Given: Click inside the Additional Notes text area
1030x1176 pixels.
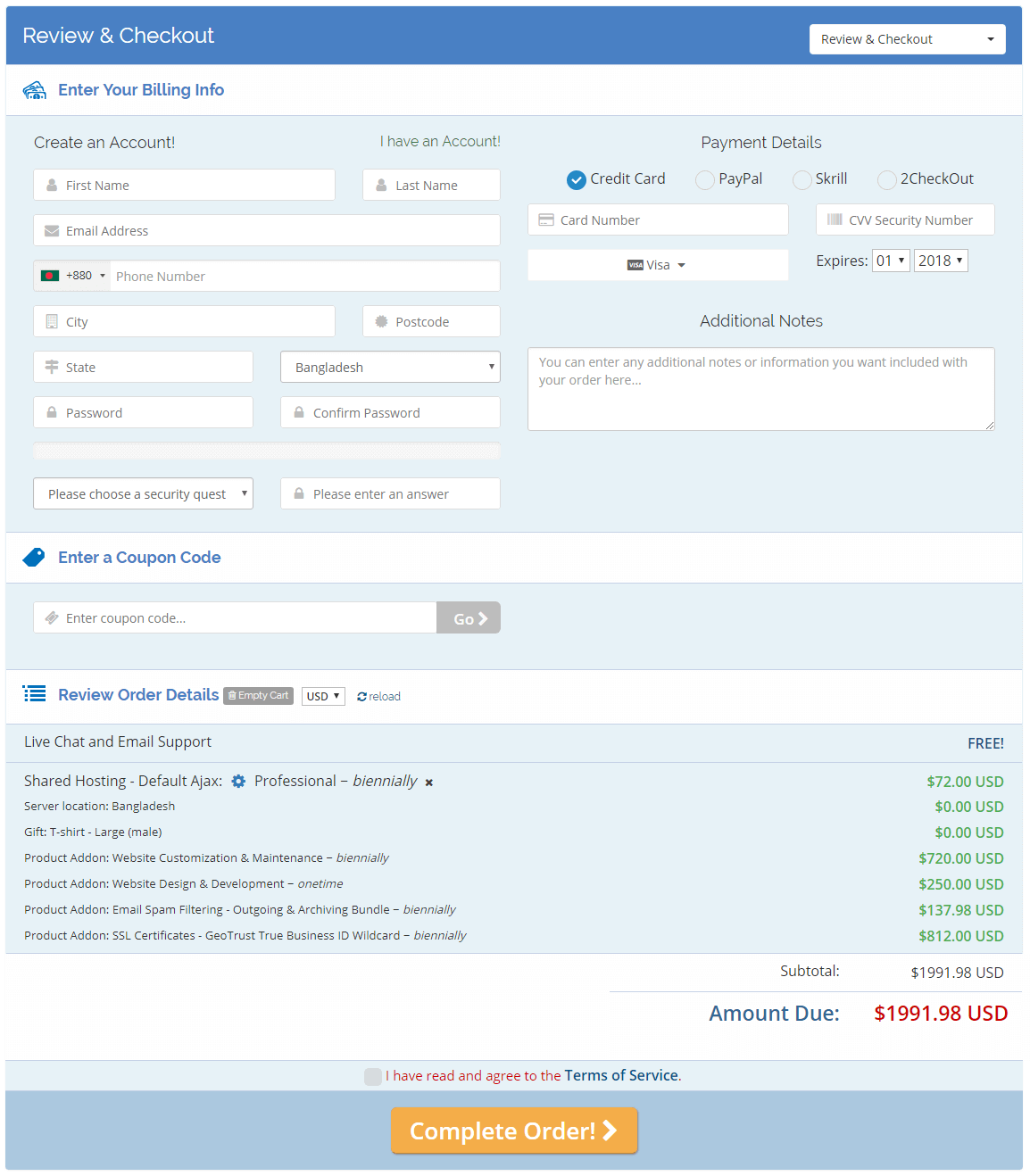Looking at the screenshot, I should point(760,389).
